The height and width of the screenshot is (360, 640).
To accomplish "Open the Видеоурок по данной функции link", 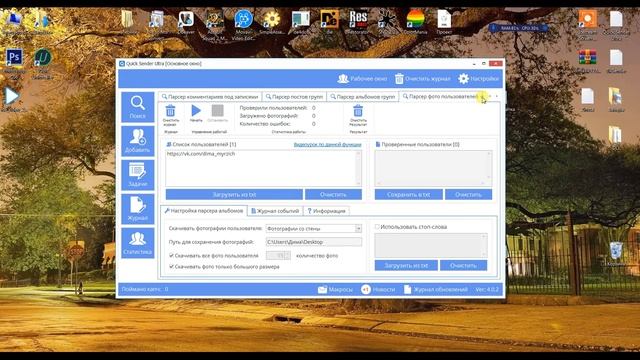I will (x=327, y=144).
